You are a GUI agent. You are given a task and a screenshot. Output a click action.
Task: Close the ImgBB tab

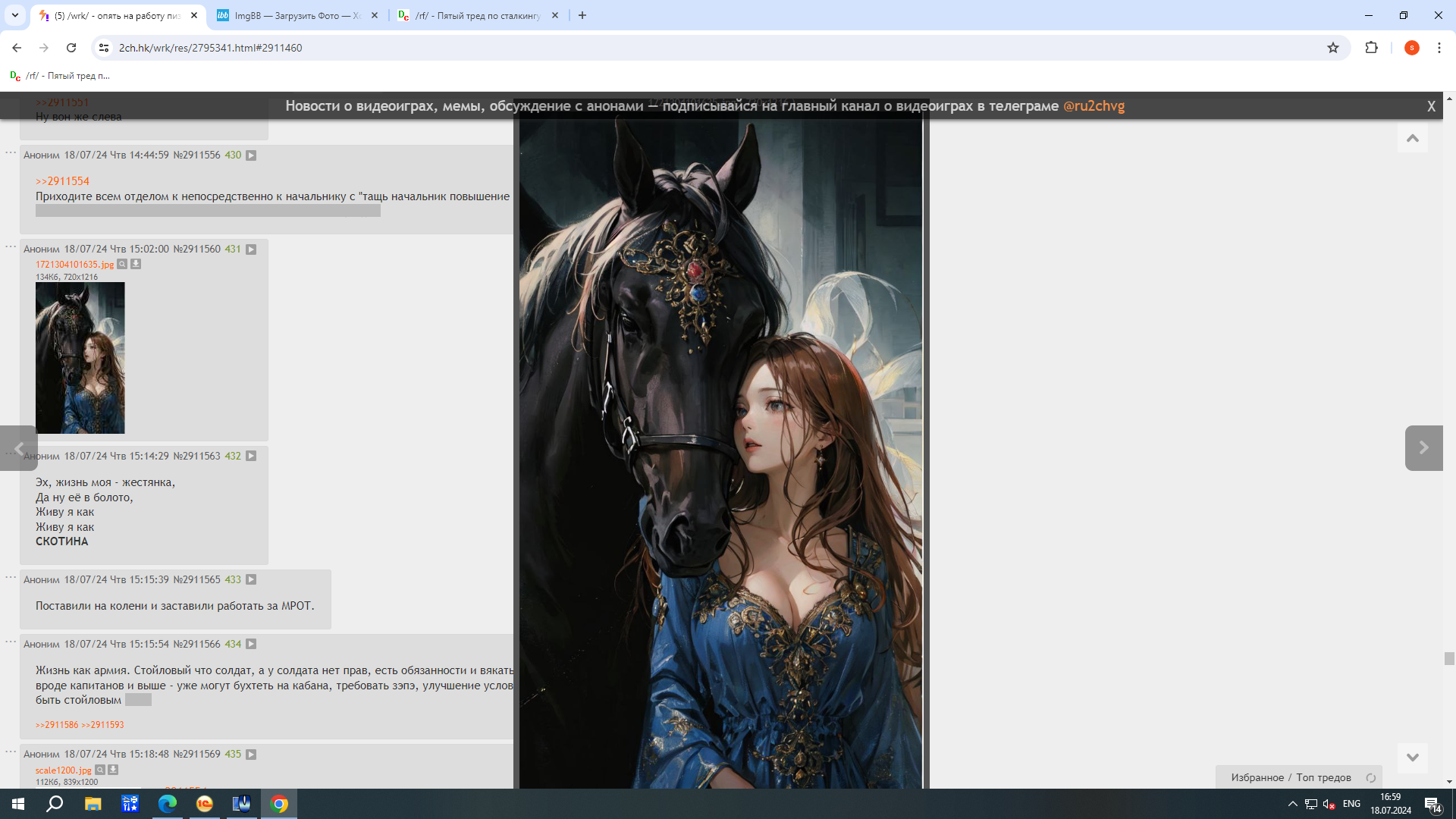(375, 15)
